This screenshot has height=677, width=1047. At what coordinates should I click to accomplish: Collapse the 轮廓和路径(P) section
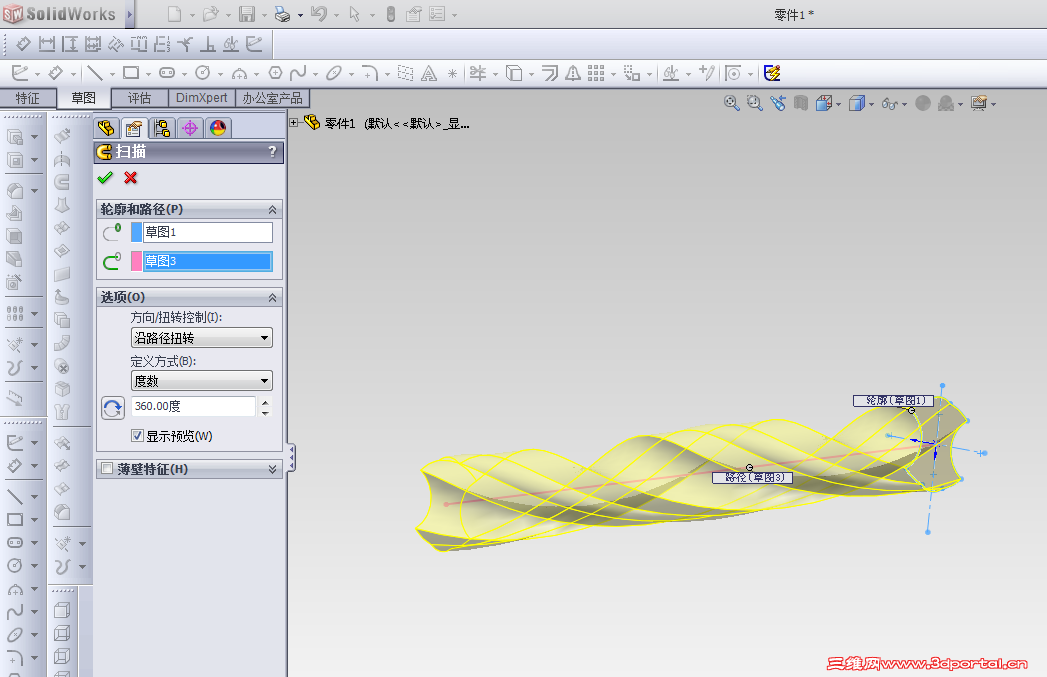click(272, 210)
